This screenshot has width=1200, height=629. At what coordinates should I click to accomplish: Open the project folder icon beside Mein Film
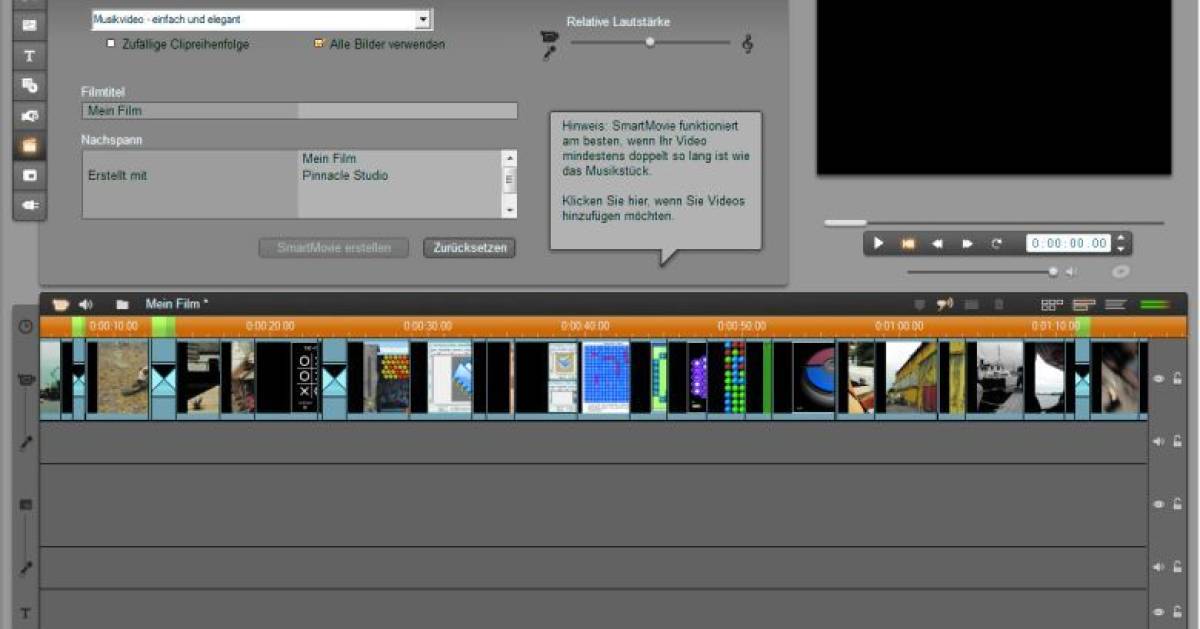click(122, 304)
